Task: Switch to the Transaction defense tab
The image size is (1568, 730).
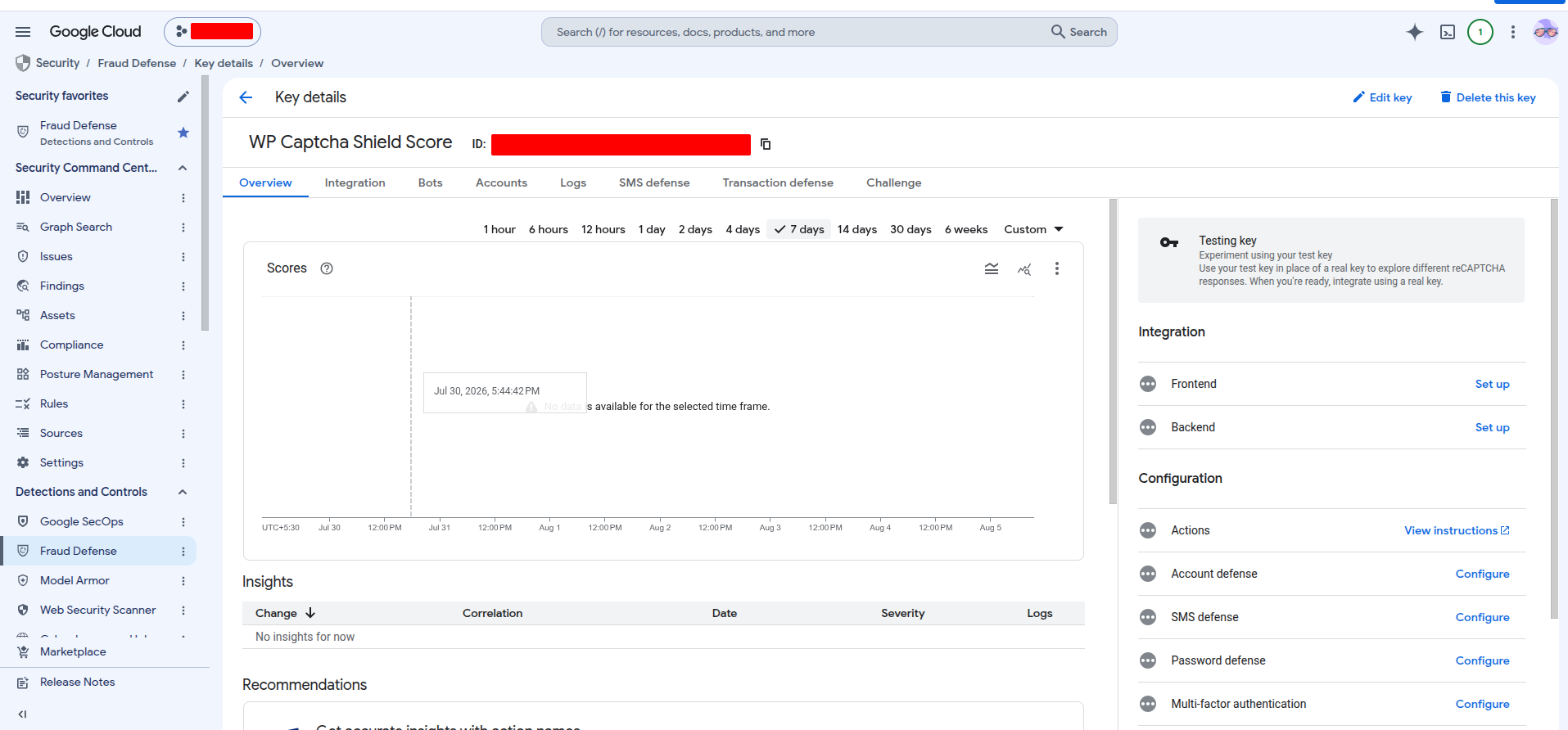Action: 778,182
